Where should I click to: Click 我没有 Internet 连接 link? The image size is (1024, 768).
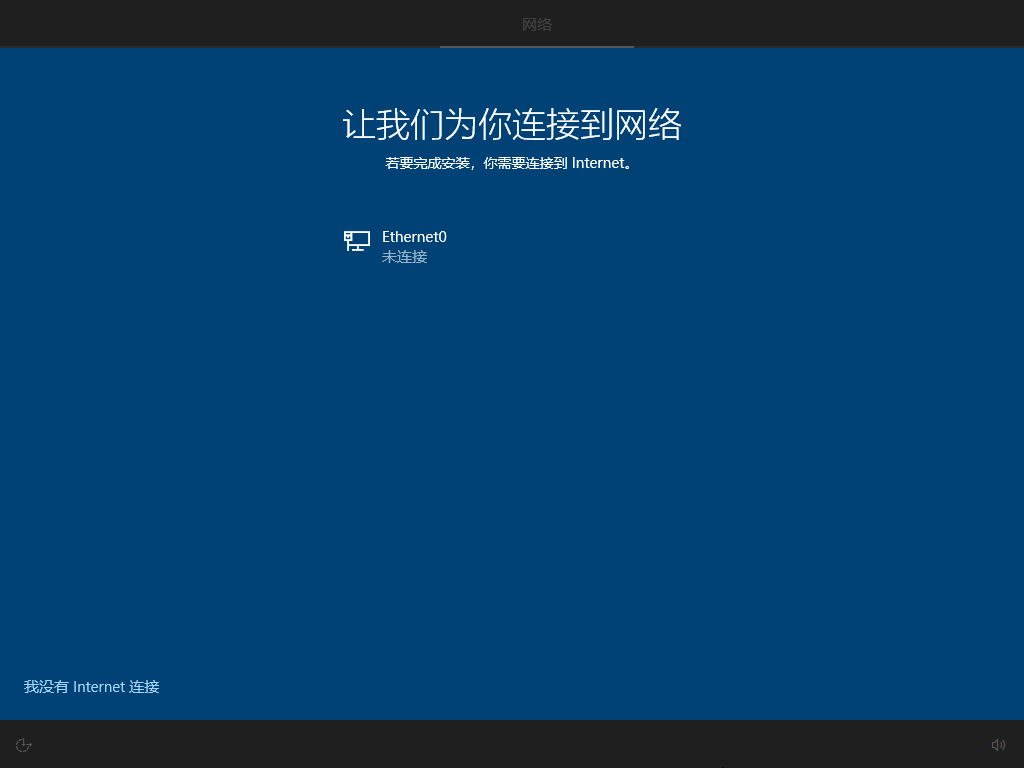click(x=91, y=687)
